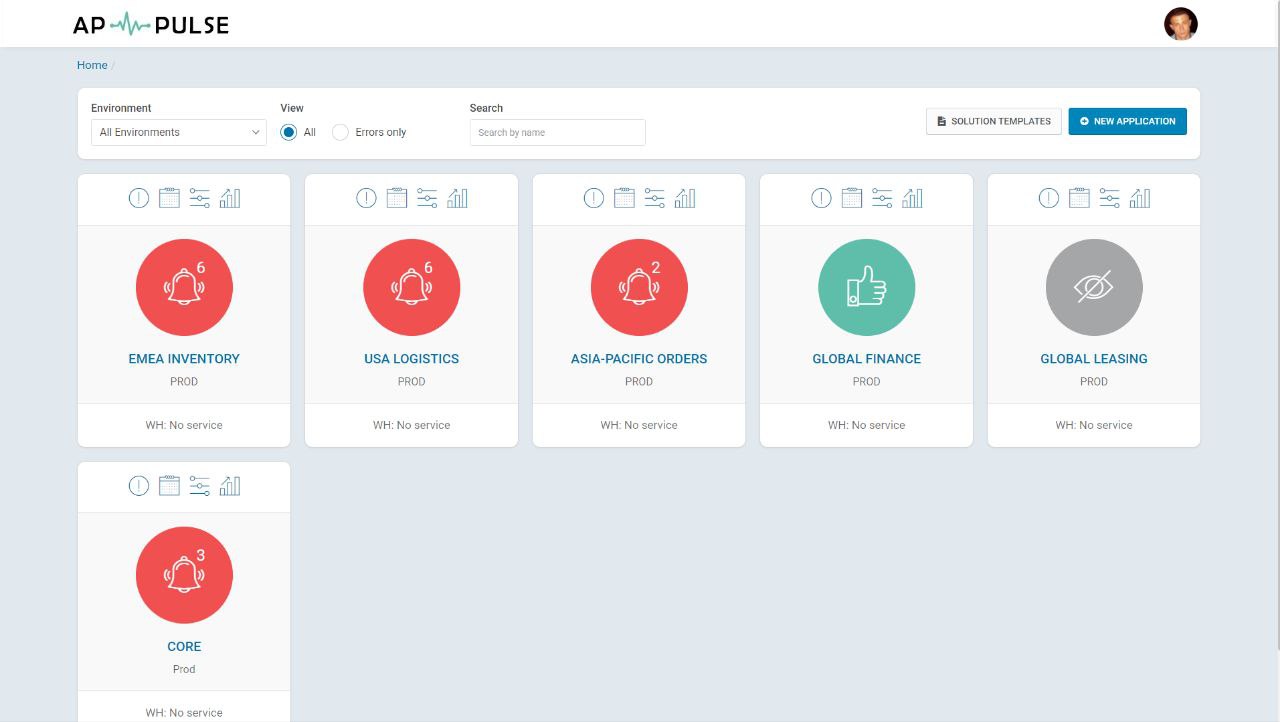The height and width of the screenshot is (722, 1280).
Task: Select the 'Errors only' radio button
Action: pyautogui.click(x=341, y=132)
